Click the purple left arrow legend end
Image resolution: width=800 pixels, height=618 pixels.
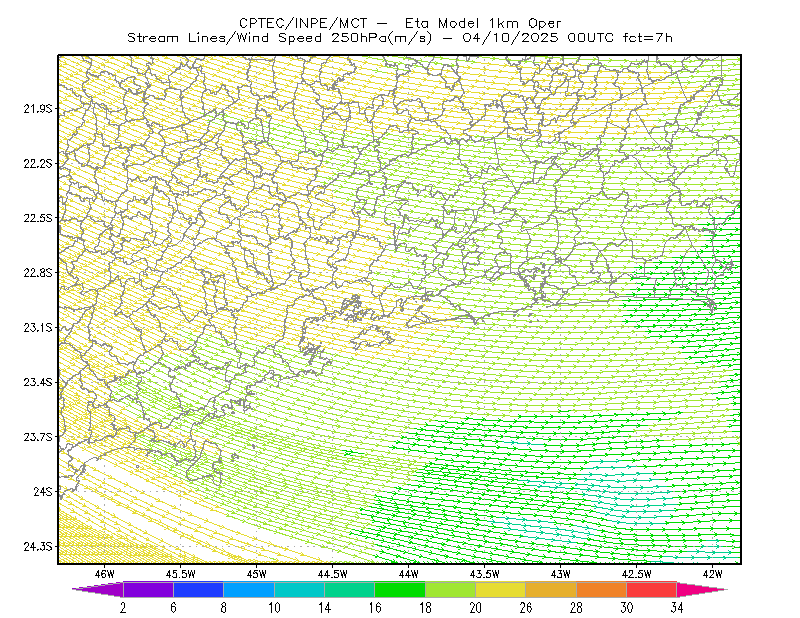[x=98, y=589]
